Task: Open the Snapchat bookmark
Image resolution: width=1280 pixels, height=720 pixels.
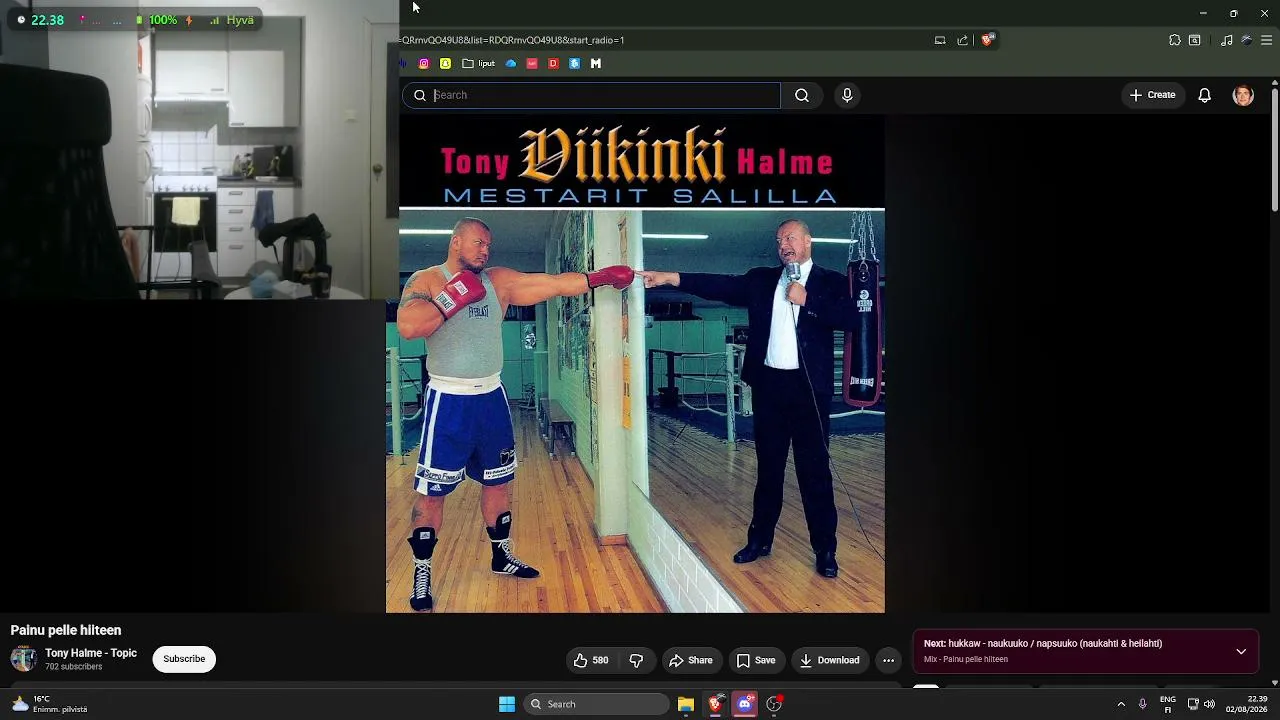Action: click(x=445, y=63)
